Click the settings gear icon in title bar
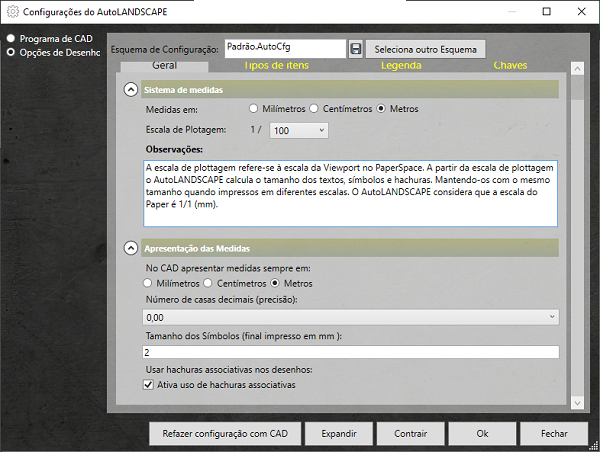 tap(11, 12)
